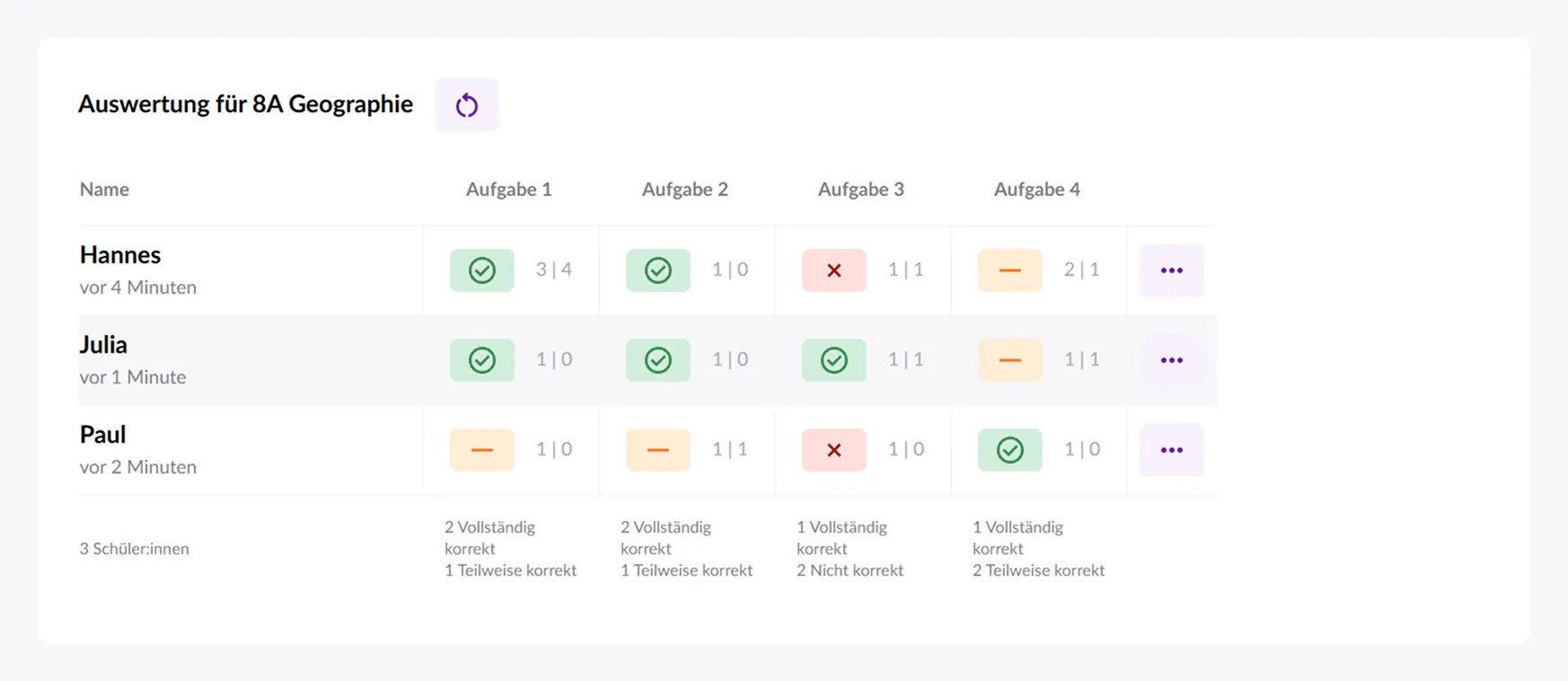This screenshot has height=681, width=1568.
Task: Open Paul's green checkmark for Aufgabe 4
Action: (1009, 450)
